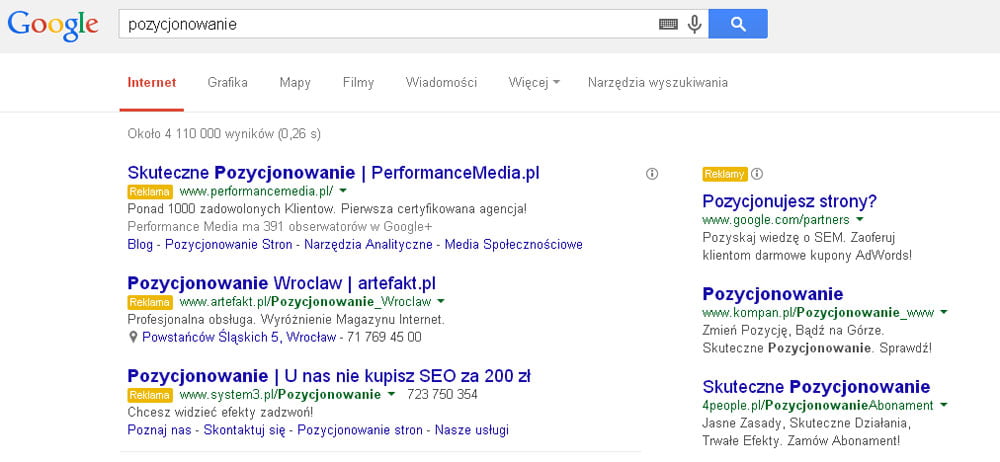Click the 4people.pl/PozycjonowanieAbonament URL
This screenshot has width=1000, height=462.
818,405
